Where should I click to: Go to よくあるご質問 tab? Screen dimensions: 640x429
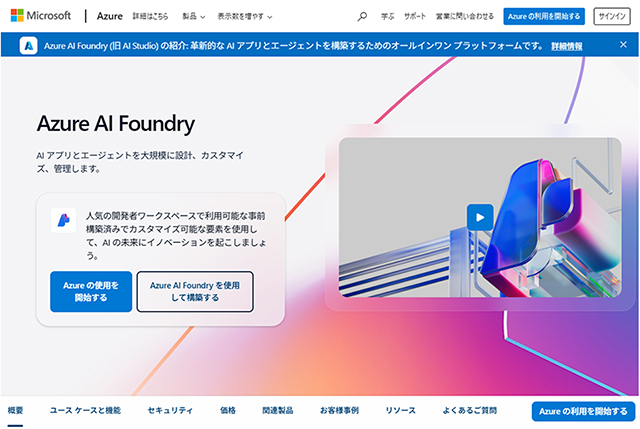tap(470, 411)
